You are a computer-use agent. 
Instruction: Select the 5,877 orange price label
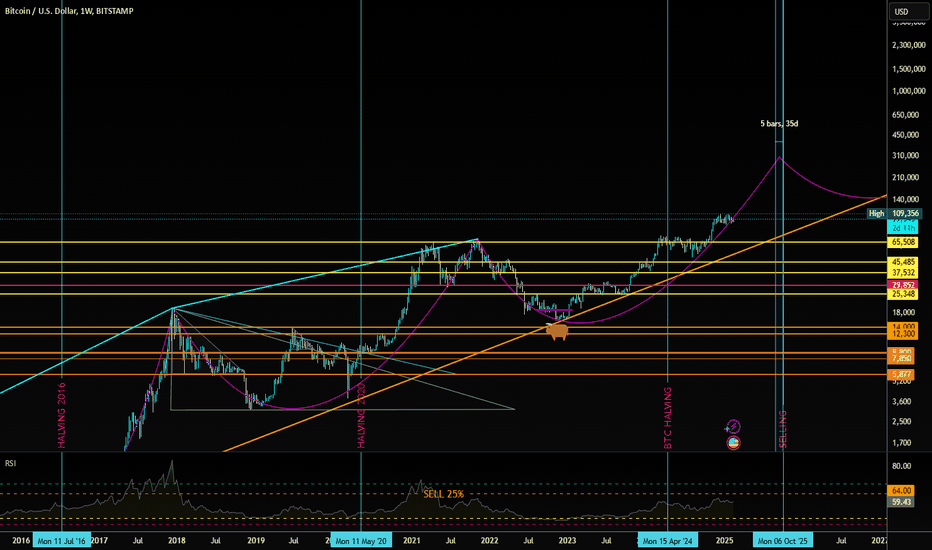coord(901,374)
